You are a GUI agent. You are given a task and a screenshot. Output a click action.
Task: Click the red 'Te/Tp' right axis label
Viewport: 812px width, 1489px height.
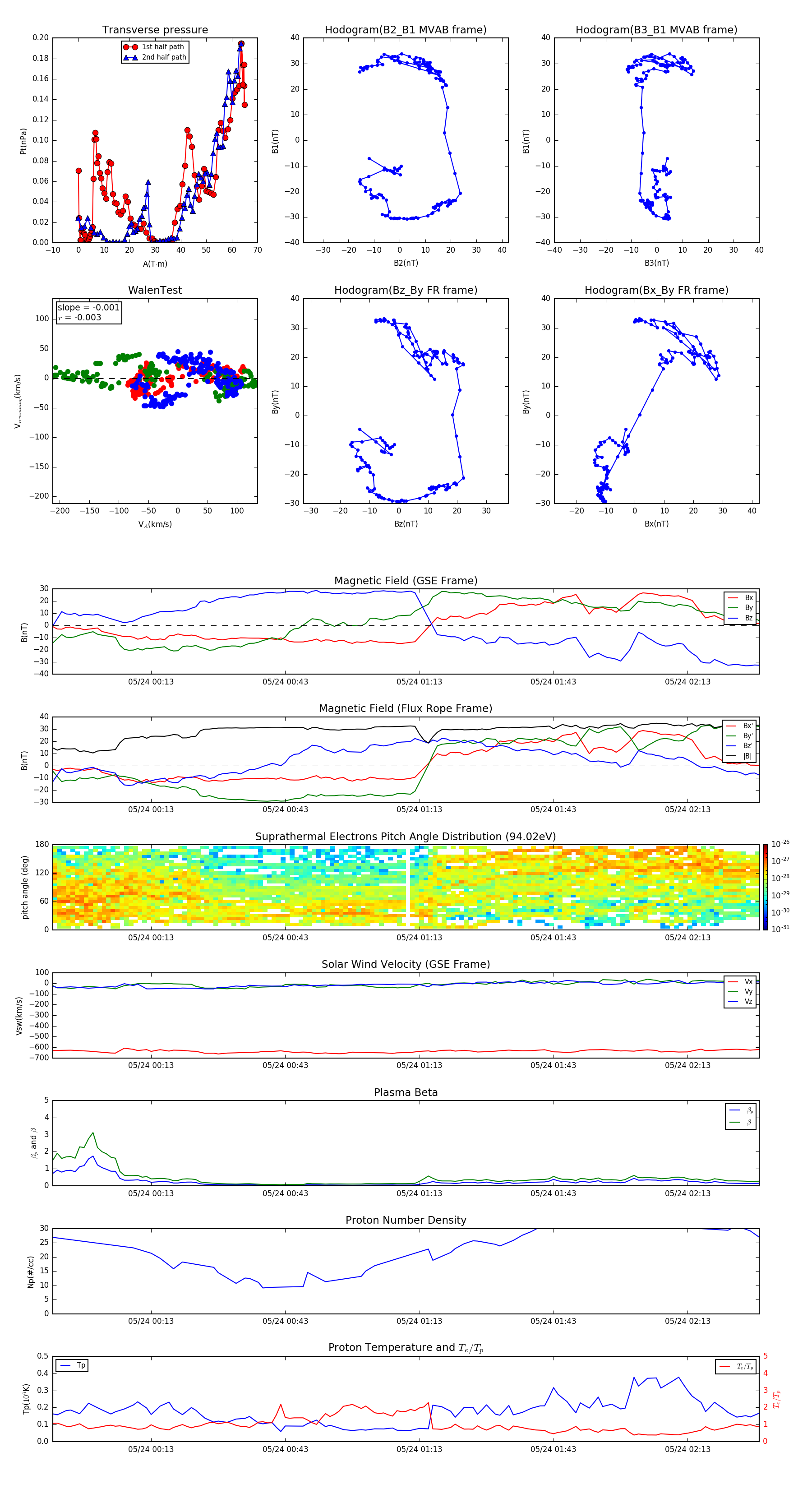click(x=777, y=1399)
